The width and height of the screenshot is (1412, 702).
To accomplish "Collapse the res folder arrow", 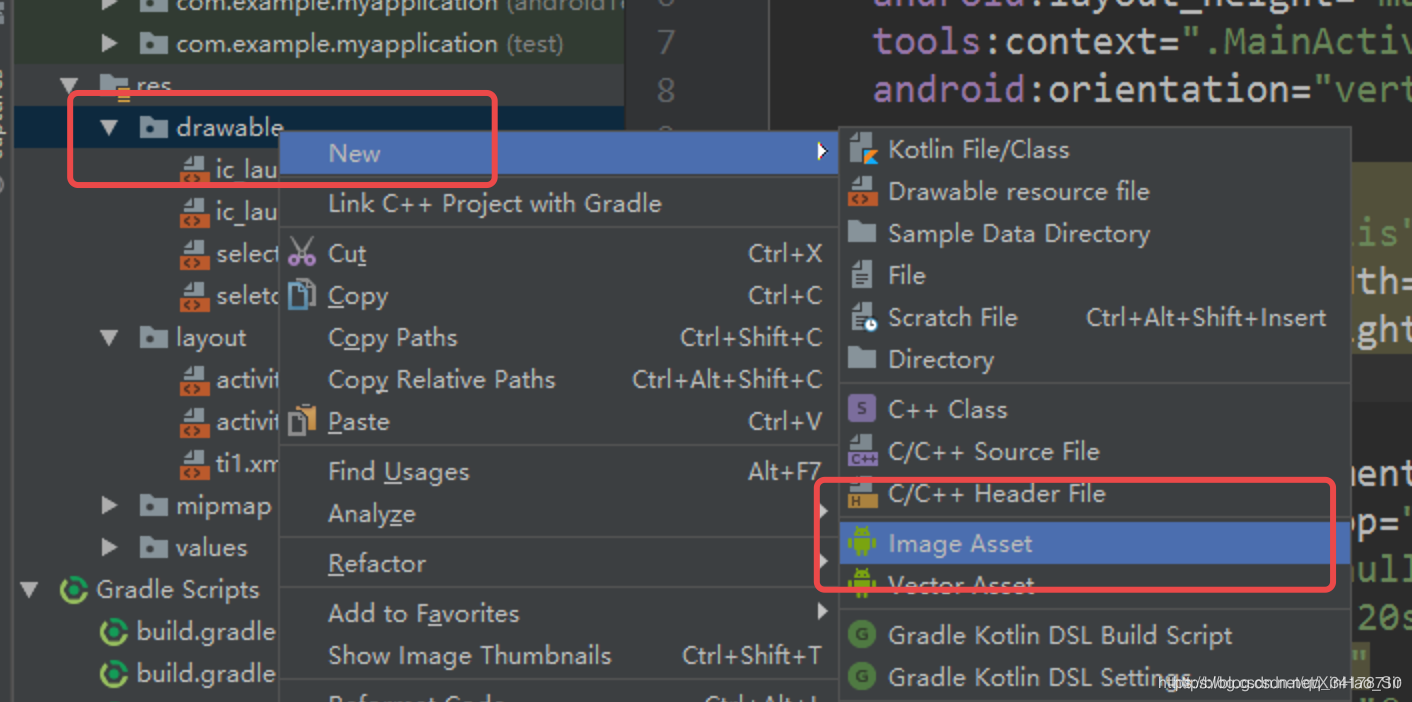I will [69, 85].
